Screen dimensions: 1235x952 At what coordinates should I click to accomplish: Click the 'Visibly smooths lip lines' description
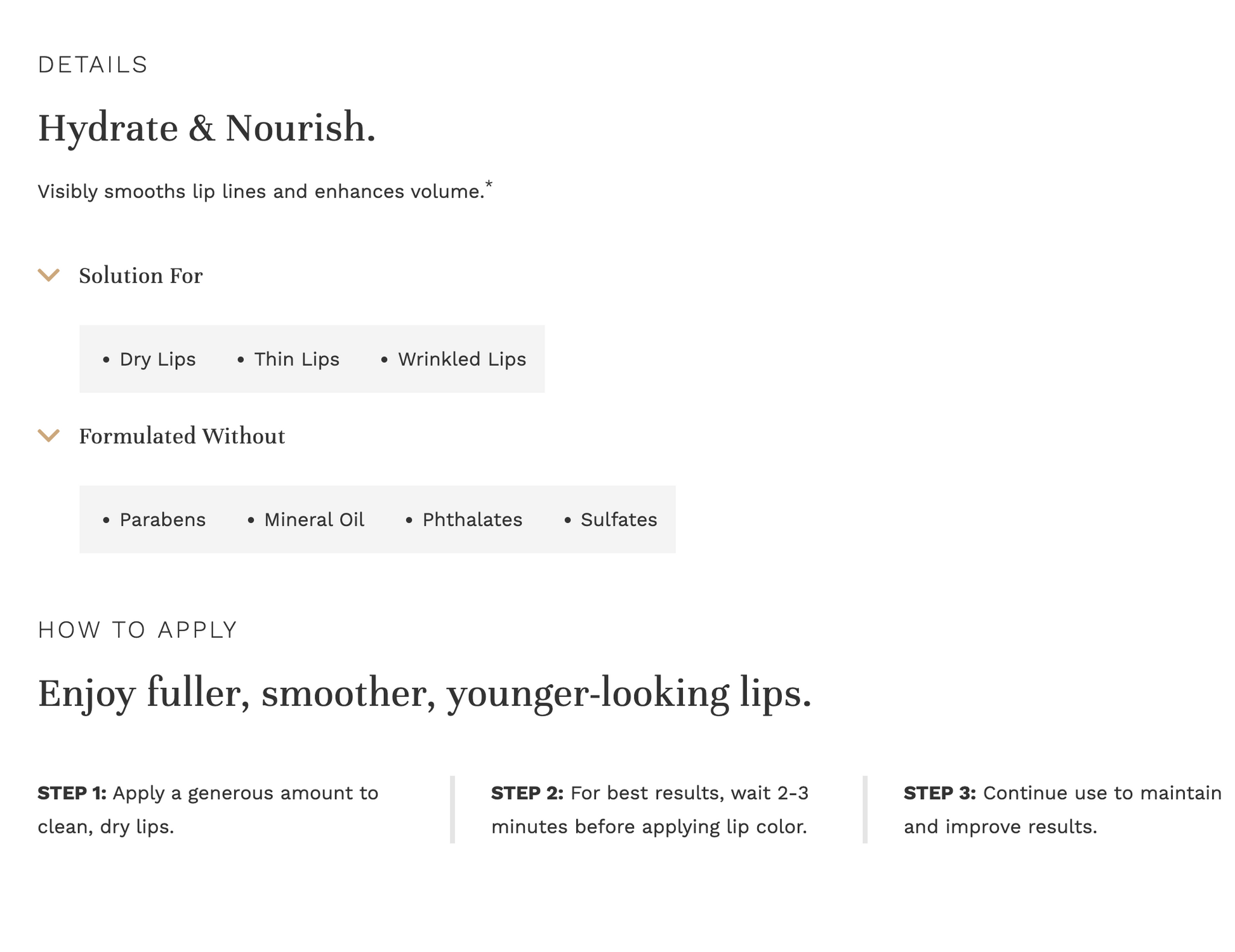click(x=260, y=192)
